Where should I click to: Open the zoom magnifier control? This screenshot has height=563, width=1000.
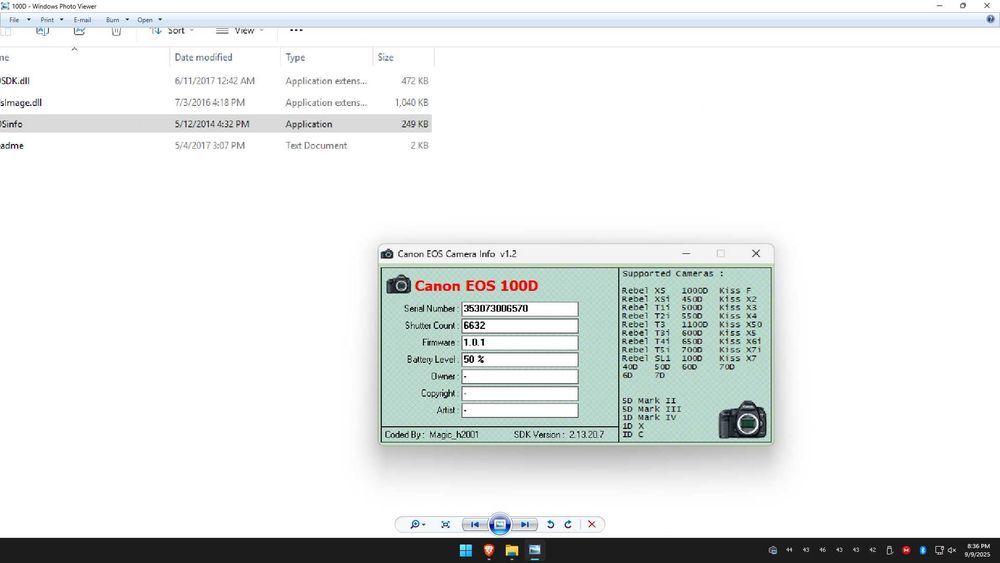click(417, 524)
